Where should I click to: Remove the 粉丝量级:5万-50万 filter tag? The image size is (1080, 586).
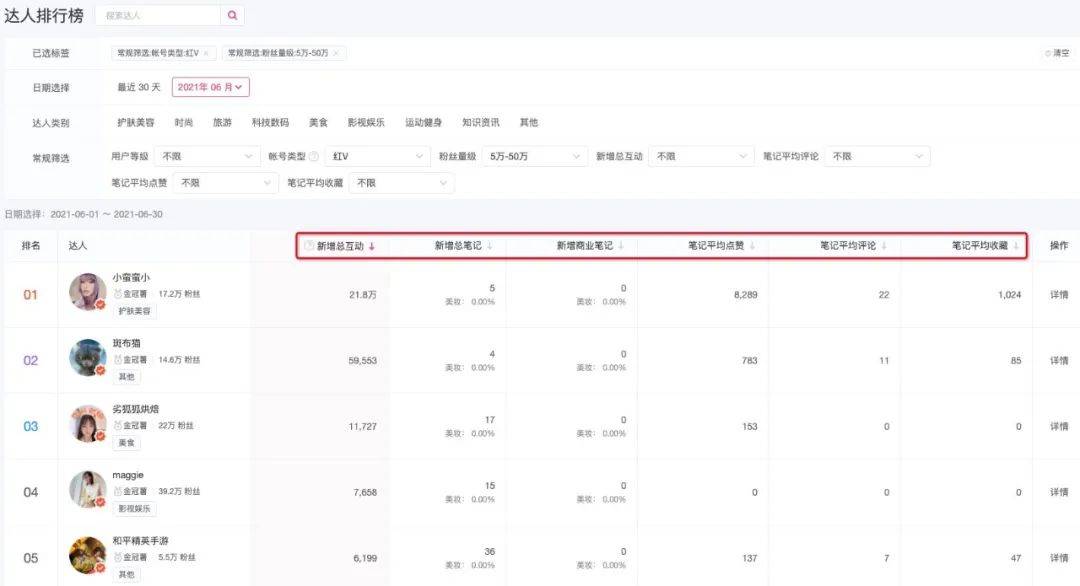pos(336,53)
